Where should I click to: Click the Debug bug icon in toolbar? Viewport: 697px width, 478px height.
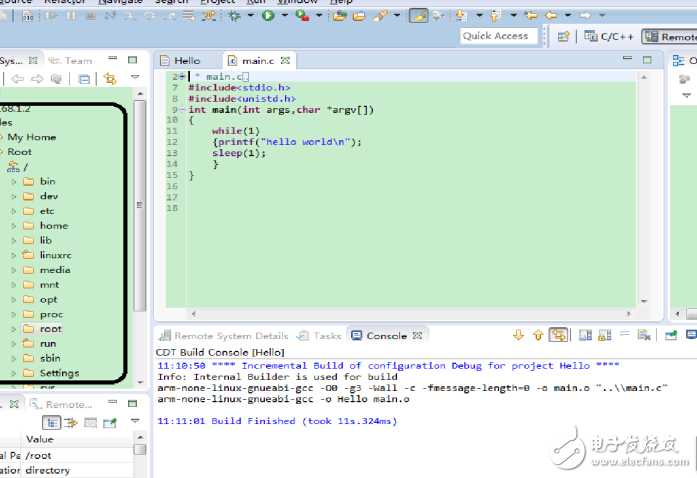pos(236,16)
